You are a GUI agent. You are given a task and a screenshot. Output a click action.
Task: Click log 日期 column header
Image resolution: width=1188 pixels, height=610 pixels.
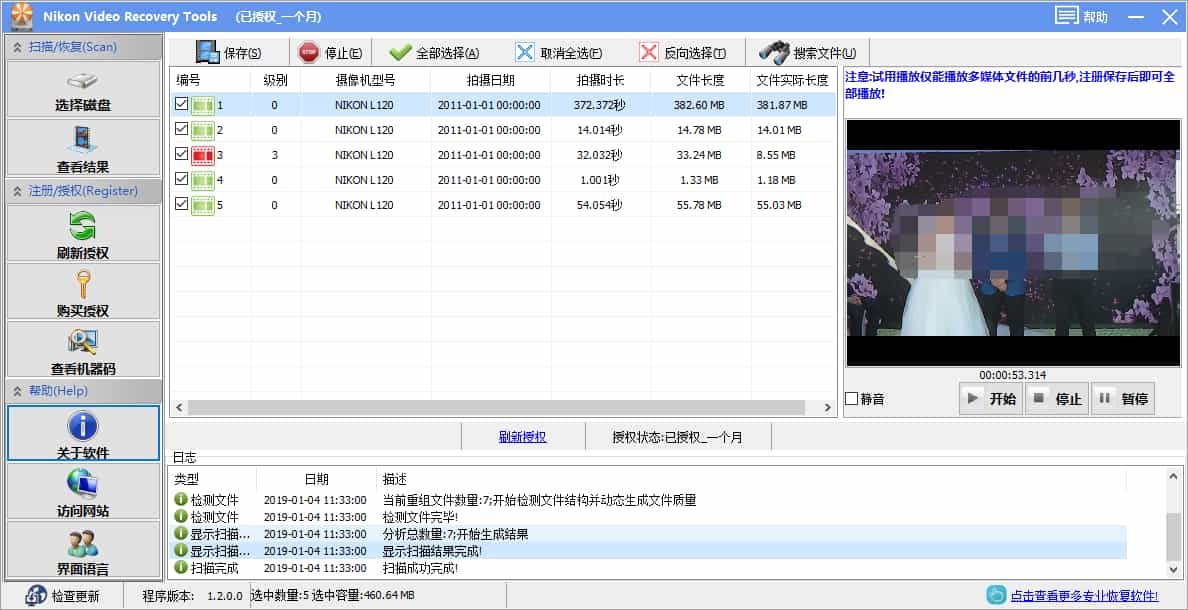pos(317,480)
